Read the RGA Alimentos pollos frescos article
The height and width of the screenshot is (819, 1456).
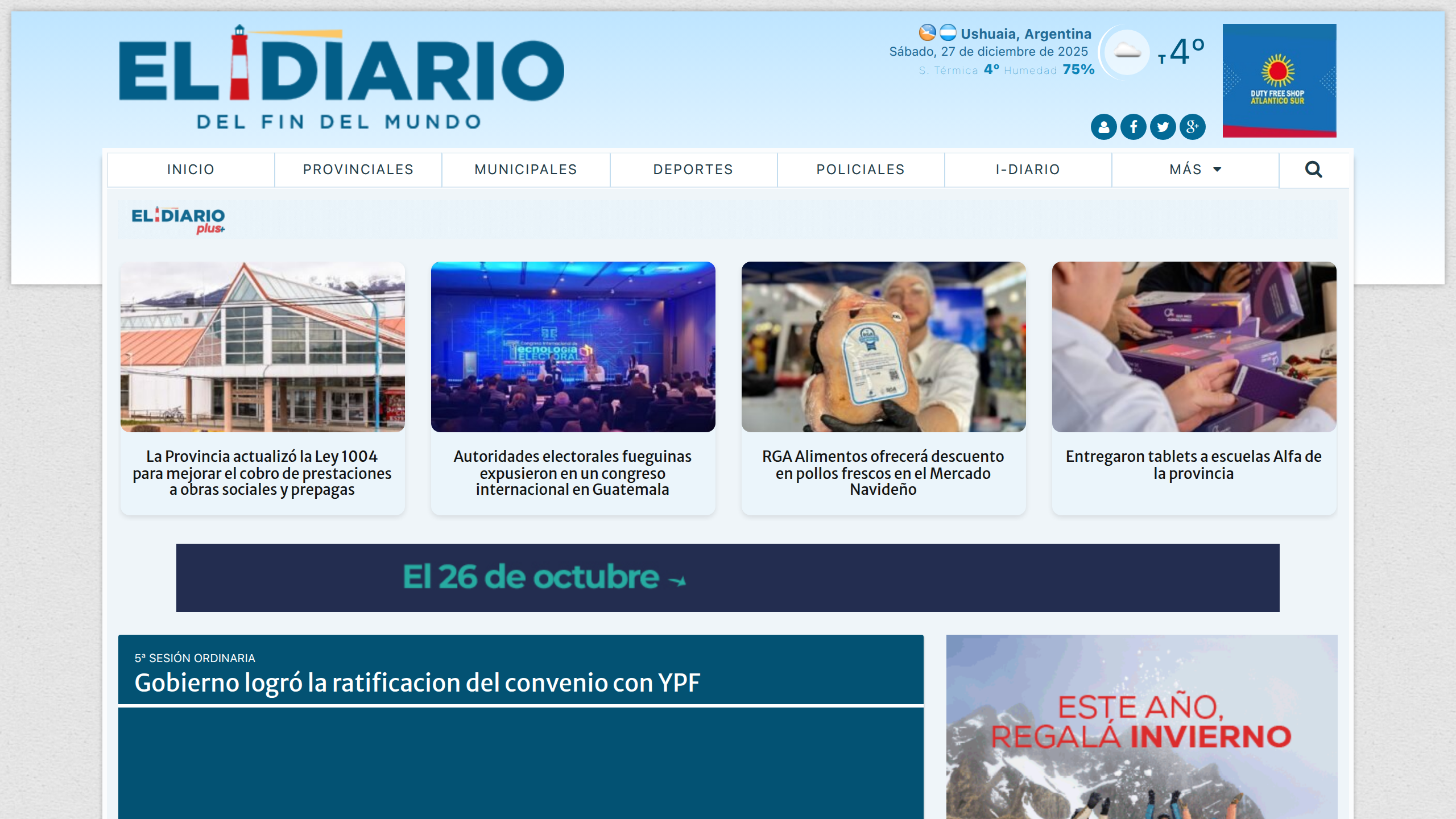882,473
